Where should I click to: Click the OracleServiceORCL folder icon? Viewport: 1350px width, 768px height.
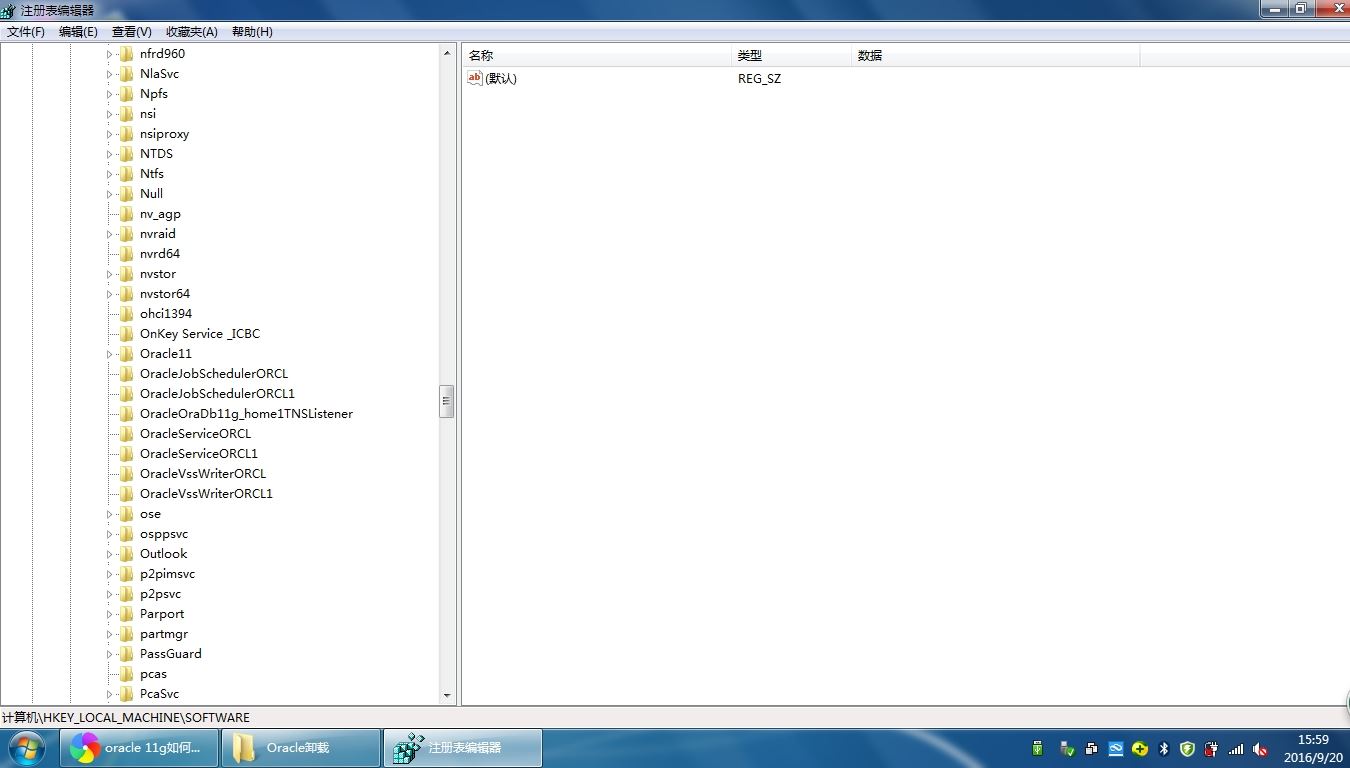tap(126, 434)
